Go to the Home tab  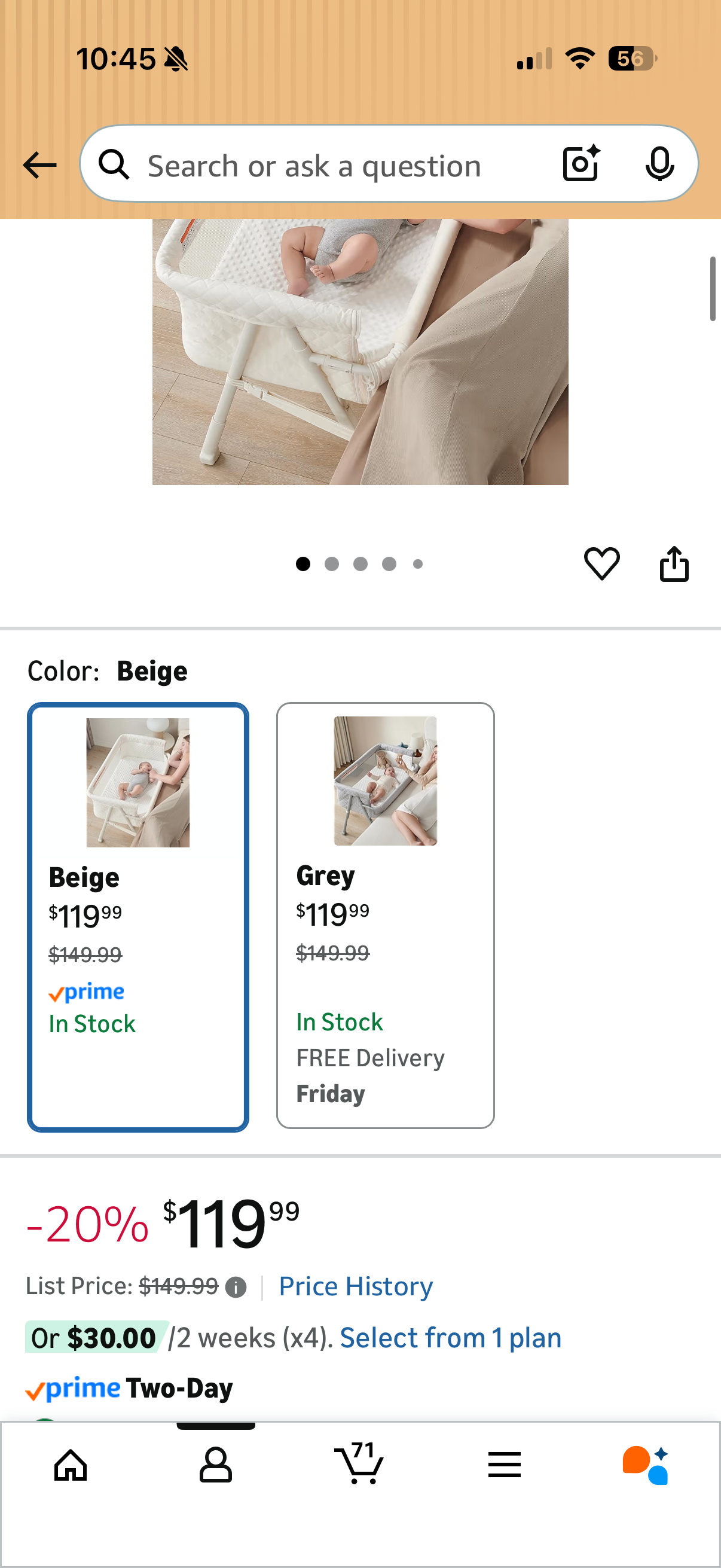[71, 1465]
